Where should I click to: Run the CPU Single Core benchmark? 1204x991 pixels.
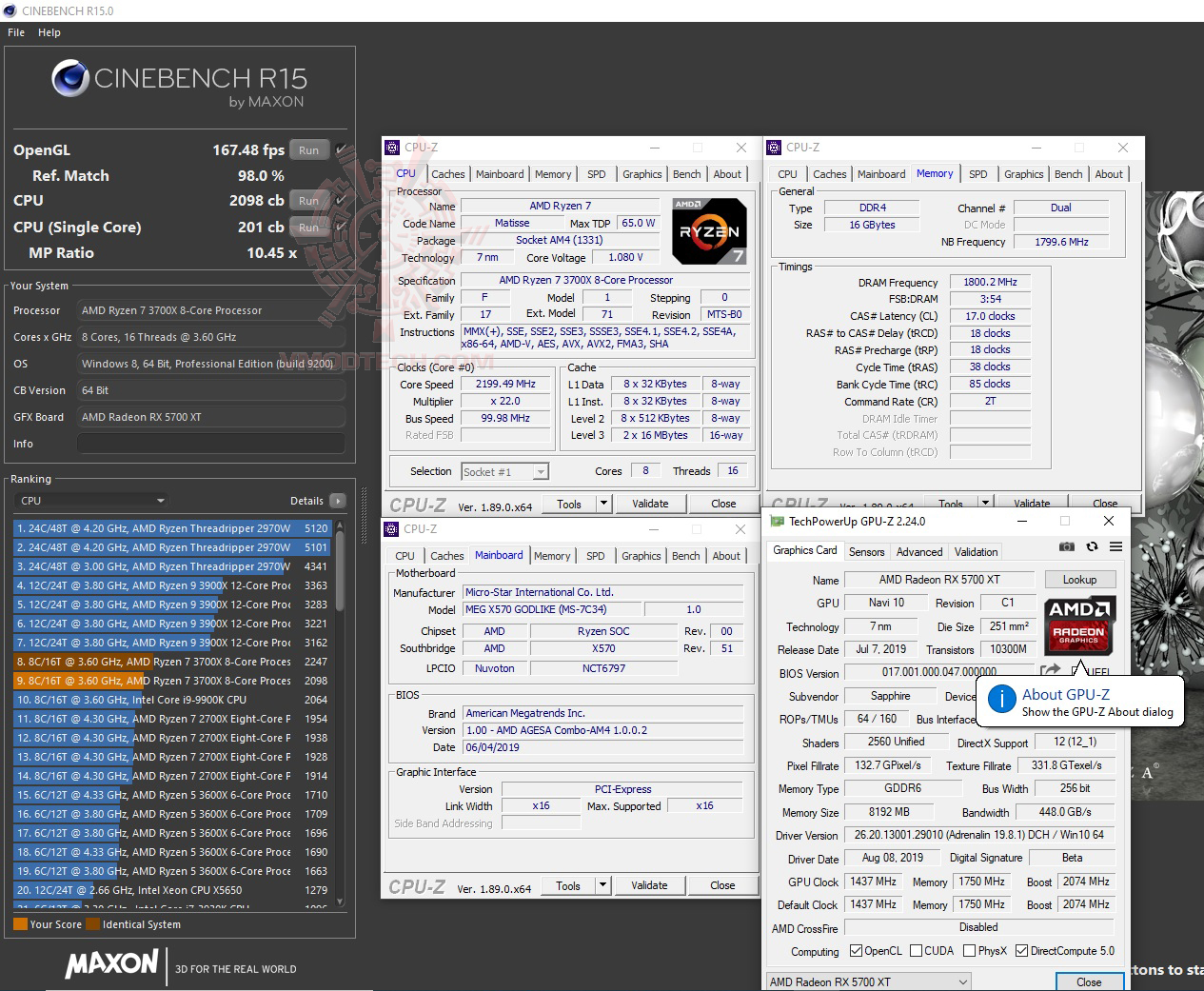coord(309,228)
